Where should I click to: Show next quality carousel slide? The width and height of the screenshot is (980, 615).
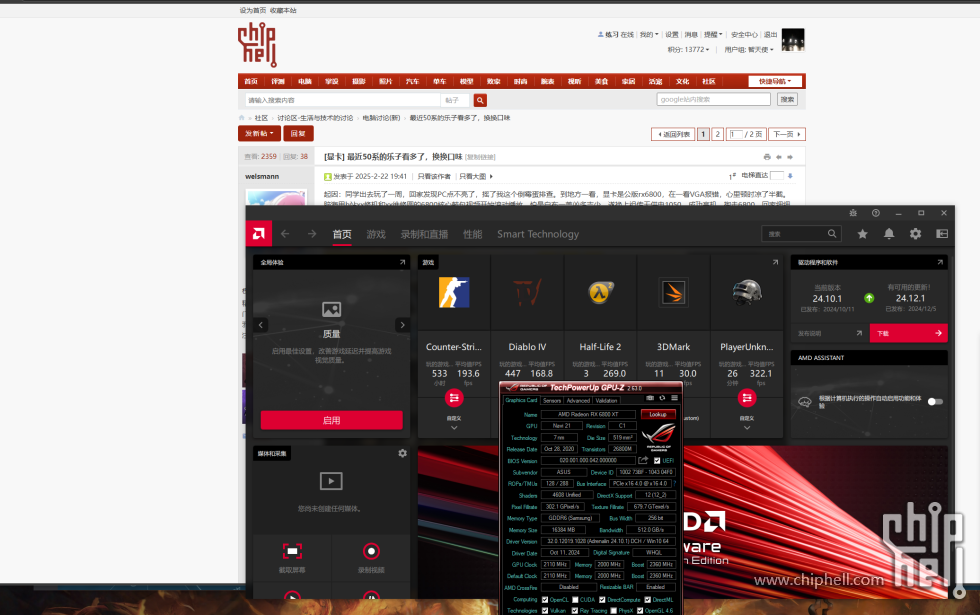click(x=402, y=325)
